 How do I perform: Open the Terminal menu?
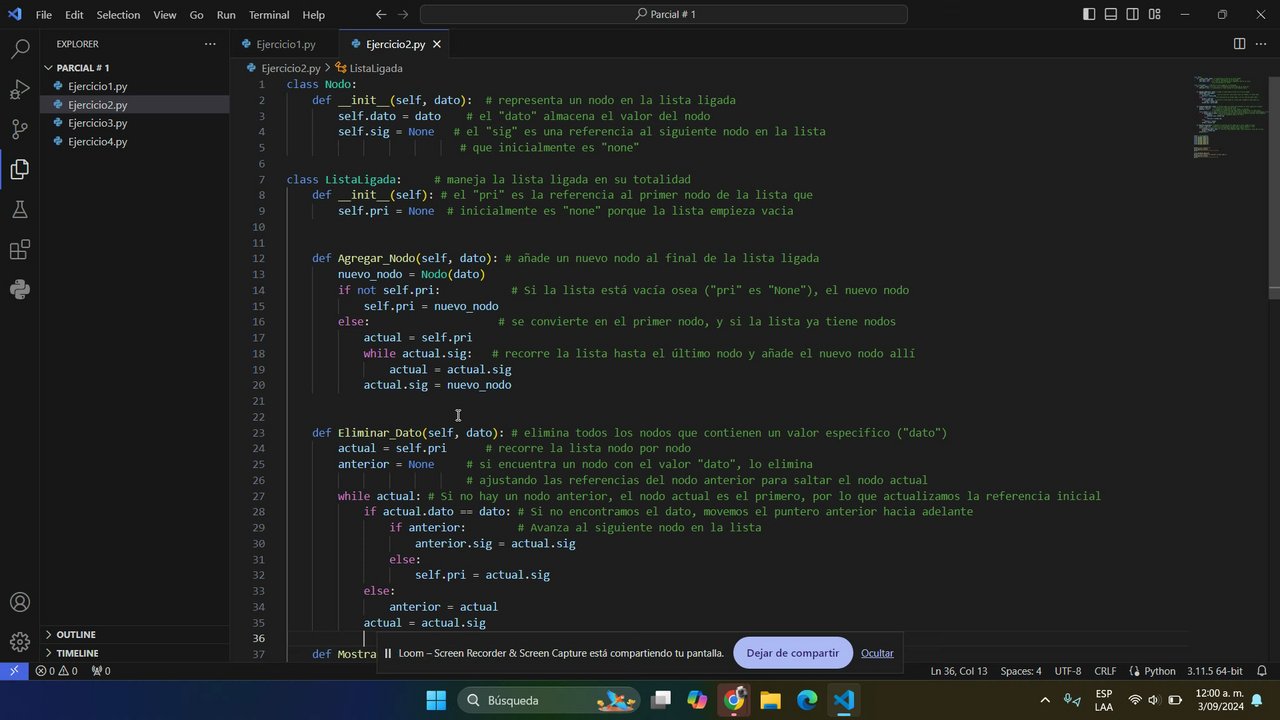tap(268, 15)
